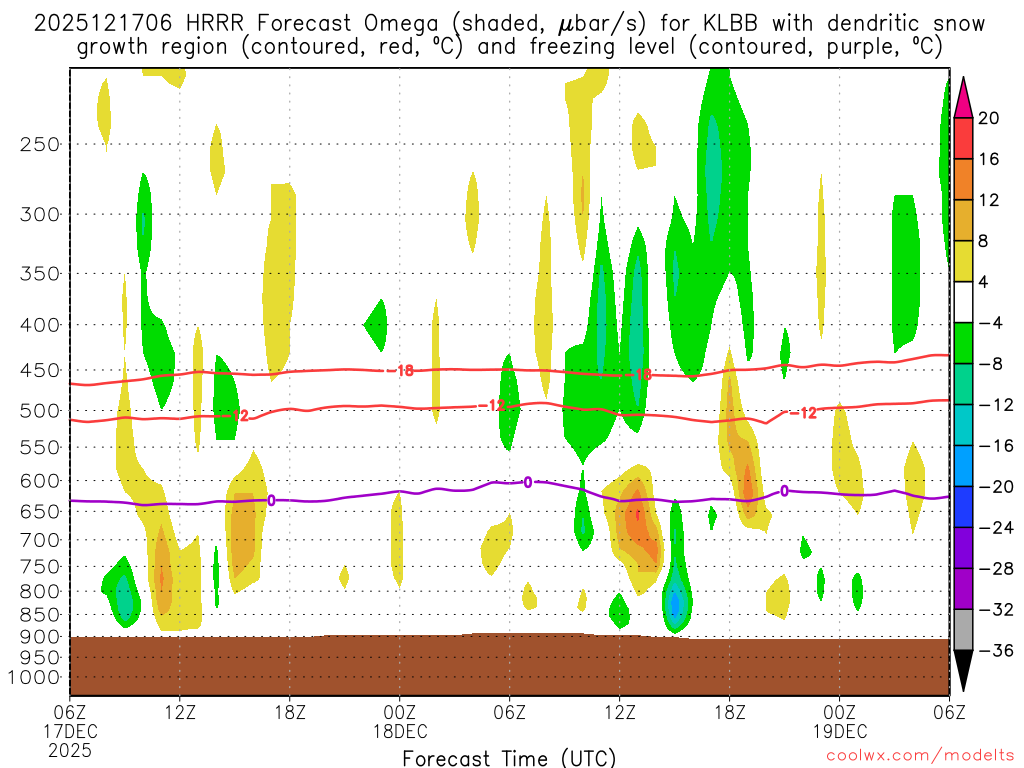Screen dimensions: 1024x768
Task: Click the brown terrain band at chart bottom
Action: point(509,665)
